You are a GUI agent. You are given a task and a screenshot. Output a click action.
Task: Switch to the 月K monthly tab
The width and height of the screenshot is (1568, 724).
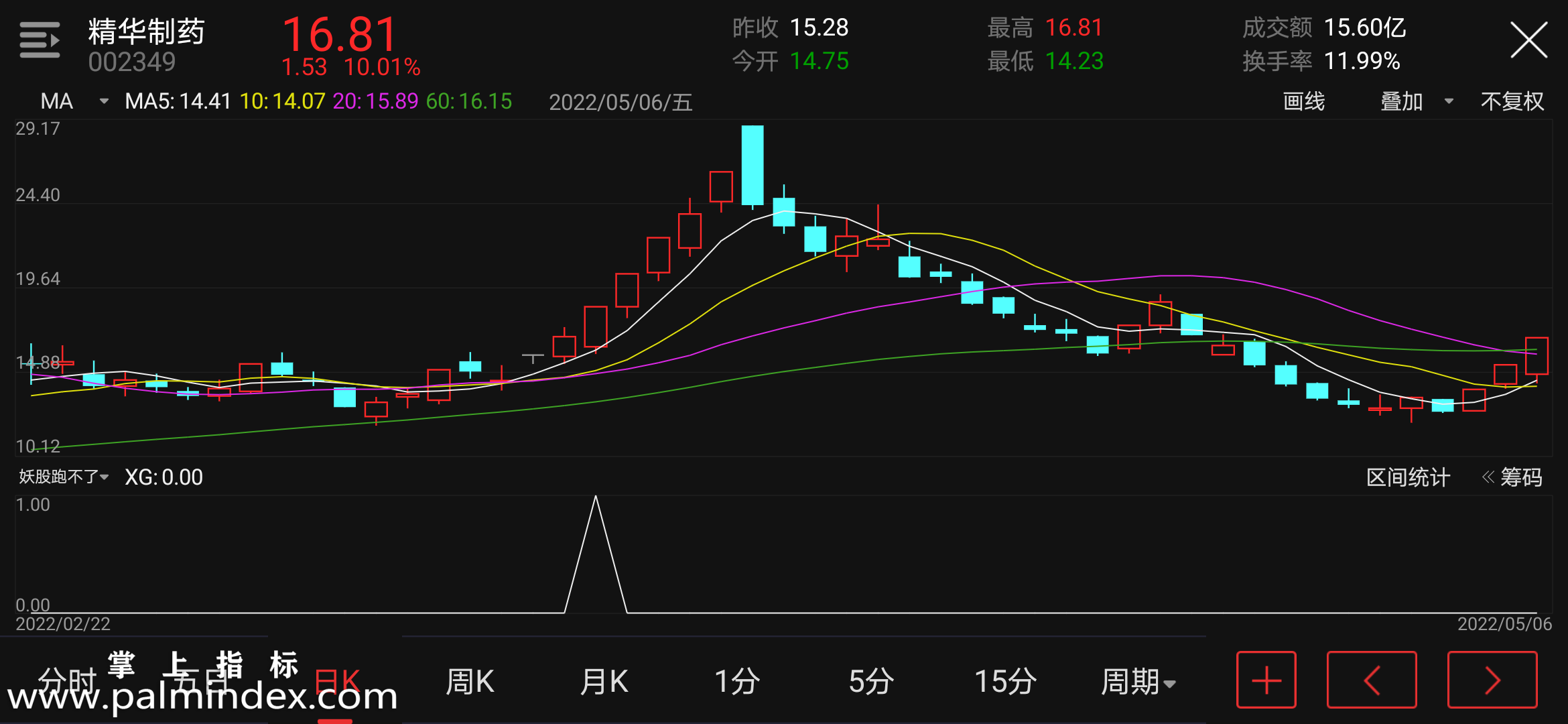(x=604, y=682)
